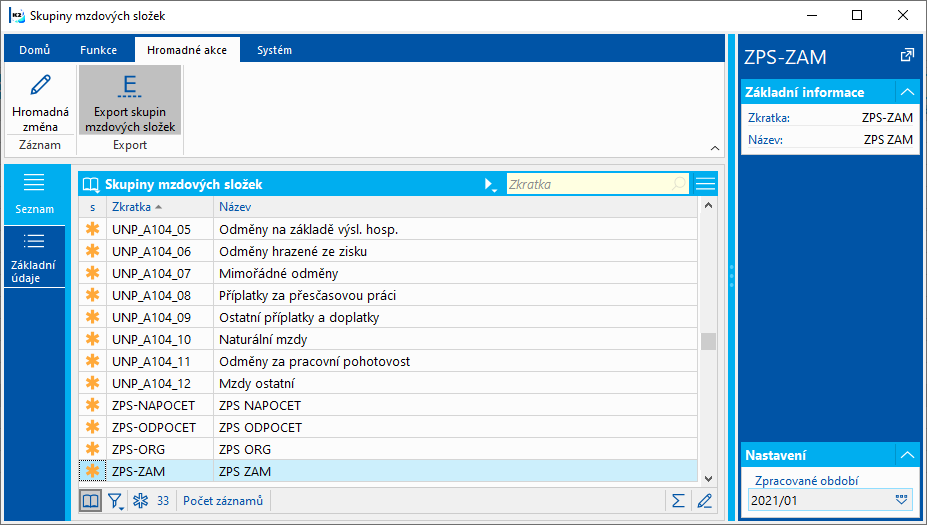Viewport: 927px width, 525px height.
Task: Click the s column header
Action: point(92,207)
